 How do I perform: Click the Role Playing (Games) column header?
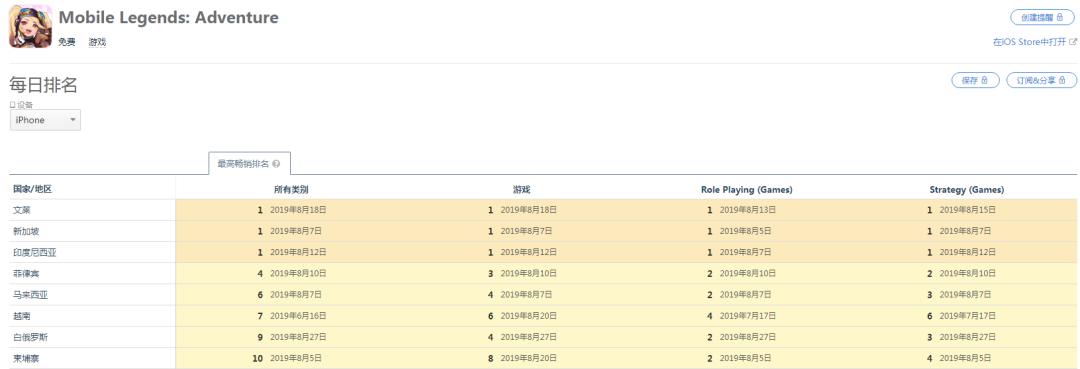[747, 189]
